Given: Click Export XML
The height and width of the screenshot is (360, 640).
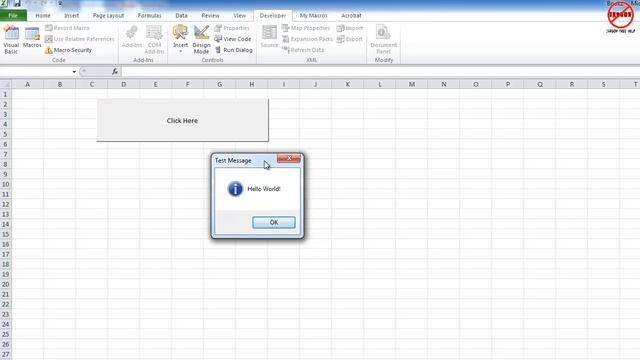Looking at the screenshot, I should coord(350,39).
